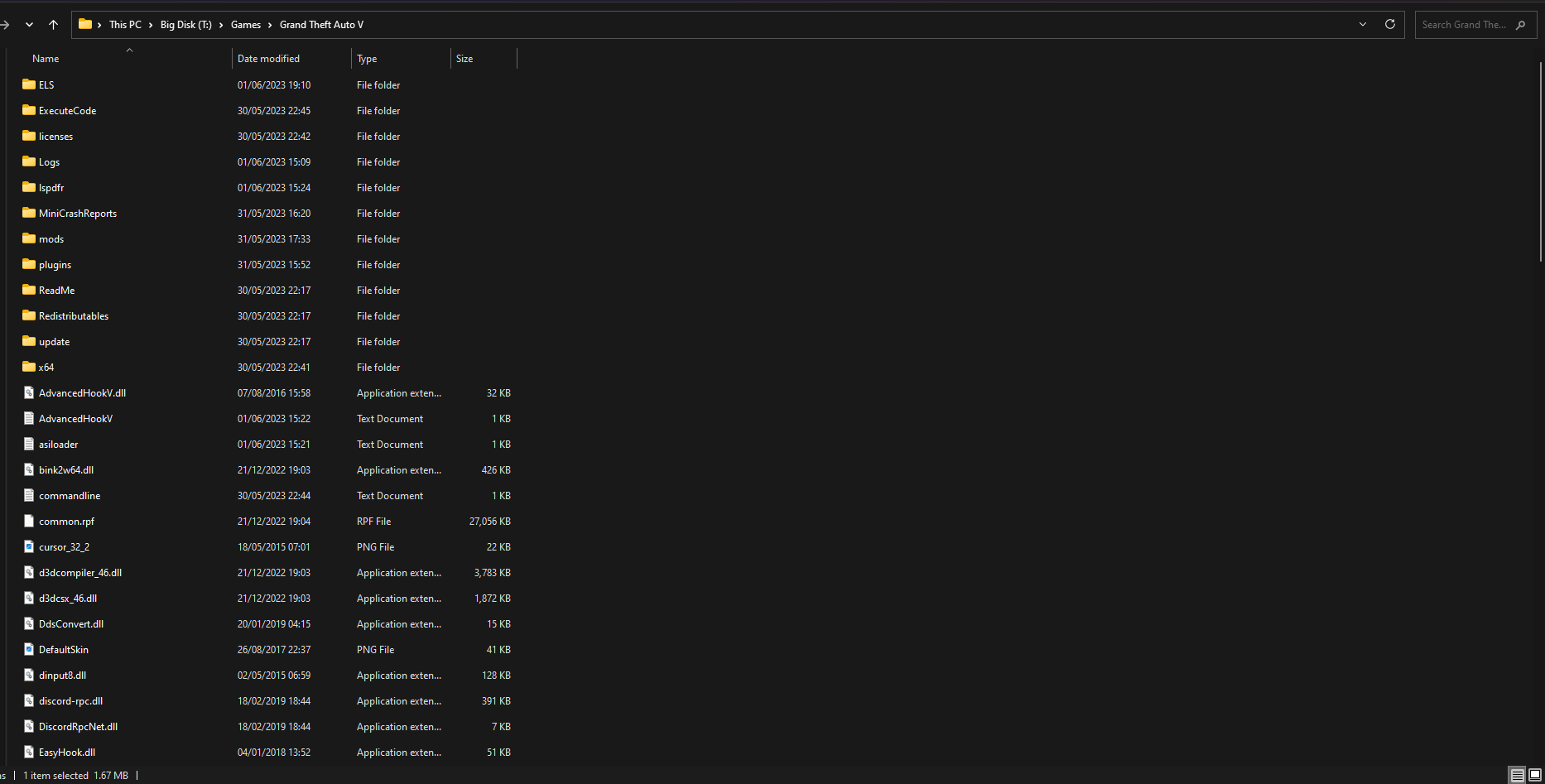Select the plugins folder icon
The width and height of the screenshot is (1545, 784).
pos(29,264)
